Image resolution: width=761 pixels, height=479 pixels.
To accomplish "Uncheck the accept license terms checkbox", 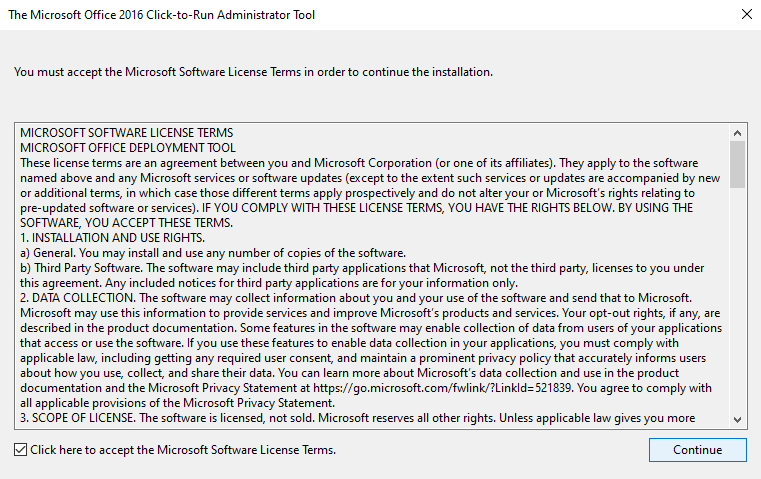I will click(20, 450).
